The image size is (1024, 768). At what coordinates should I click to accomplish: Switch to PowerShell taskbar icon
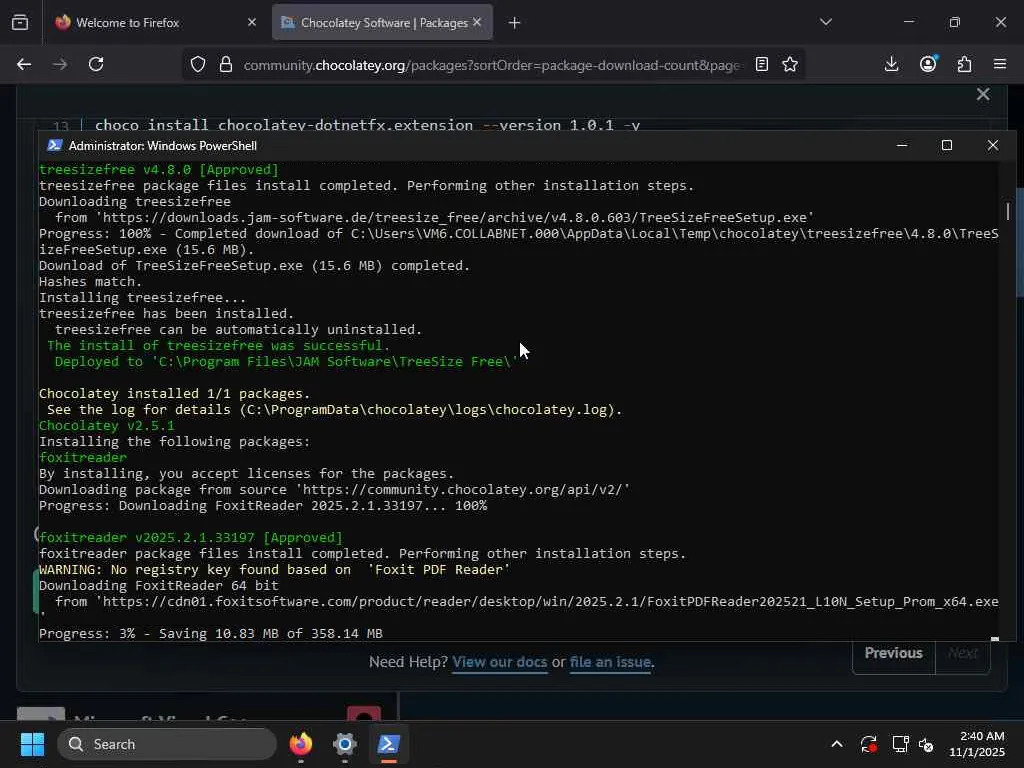pyautogui.click(x=389, y=744)
